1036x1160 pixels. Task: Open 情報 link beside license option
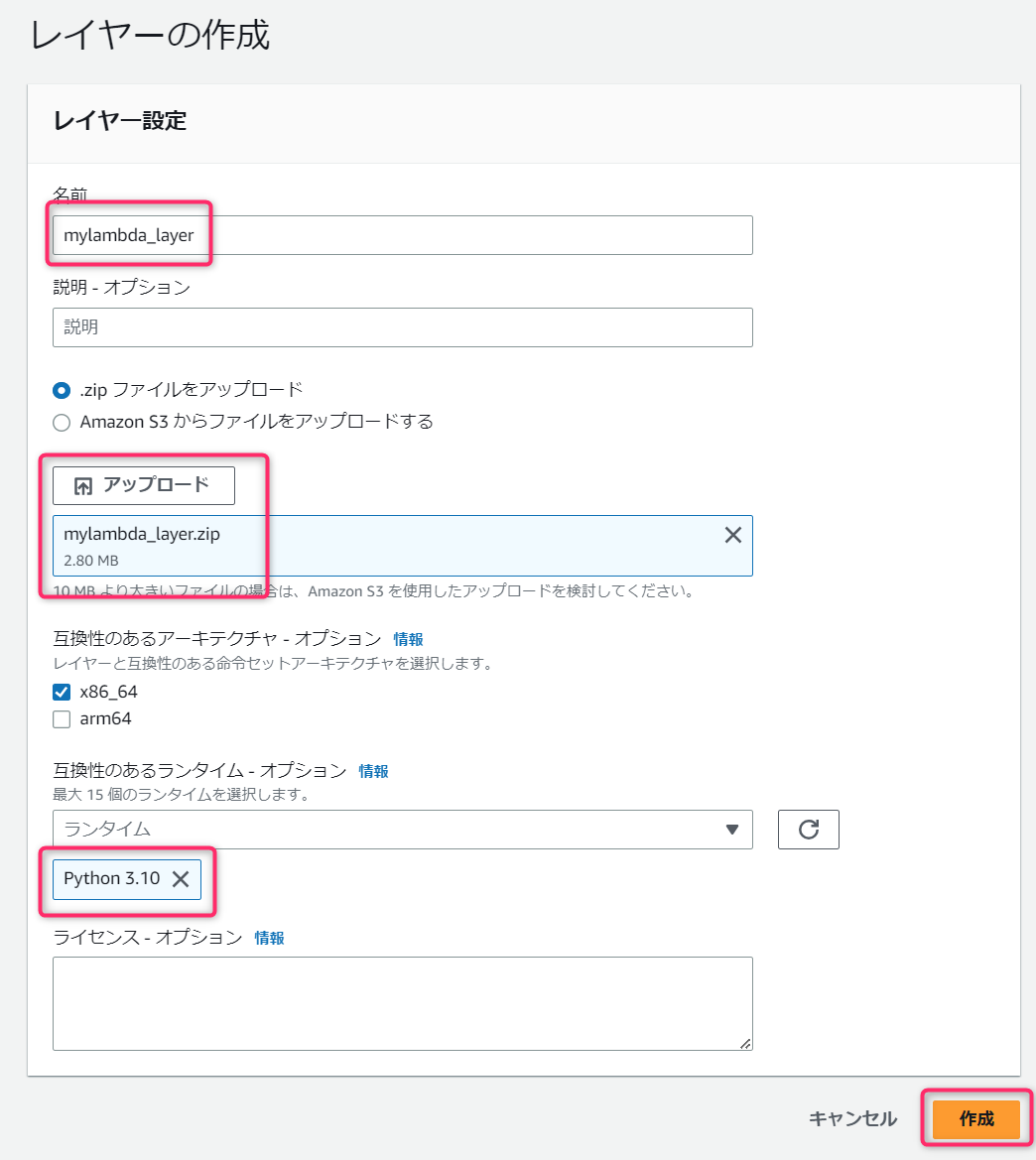pos(269,938)
